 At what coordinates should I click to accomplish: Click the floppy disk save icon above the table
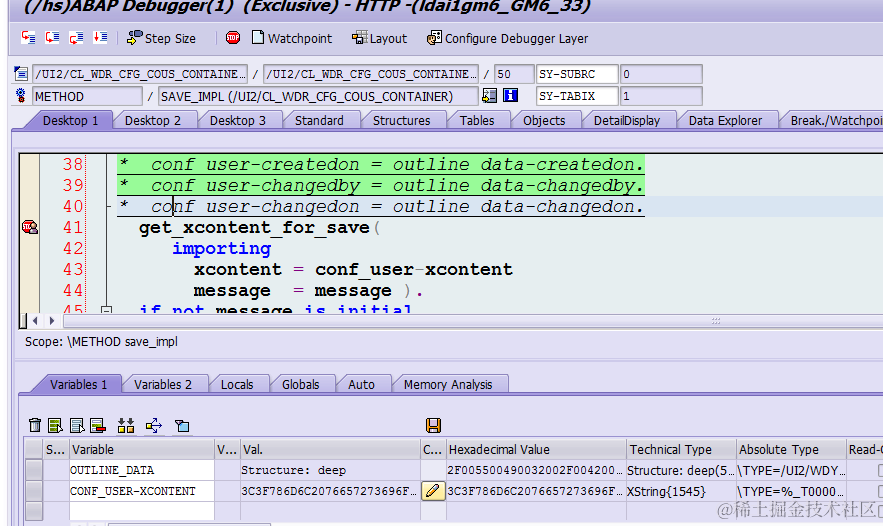point(434,425)
